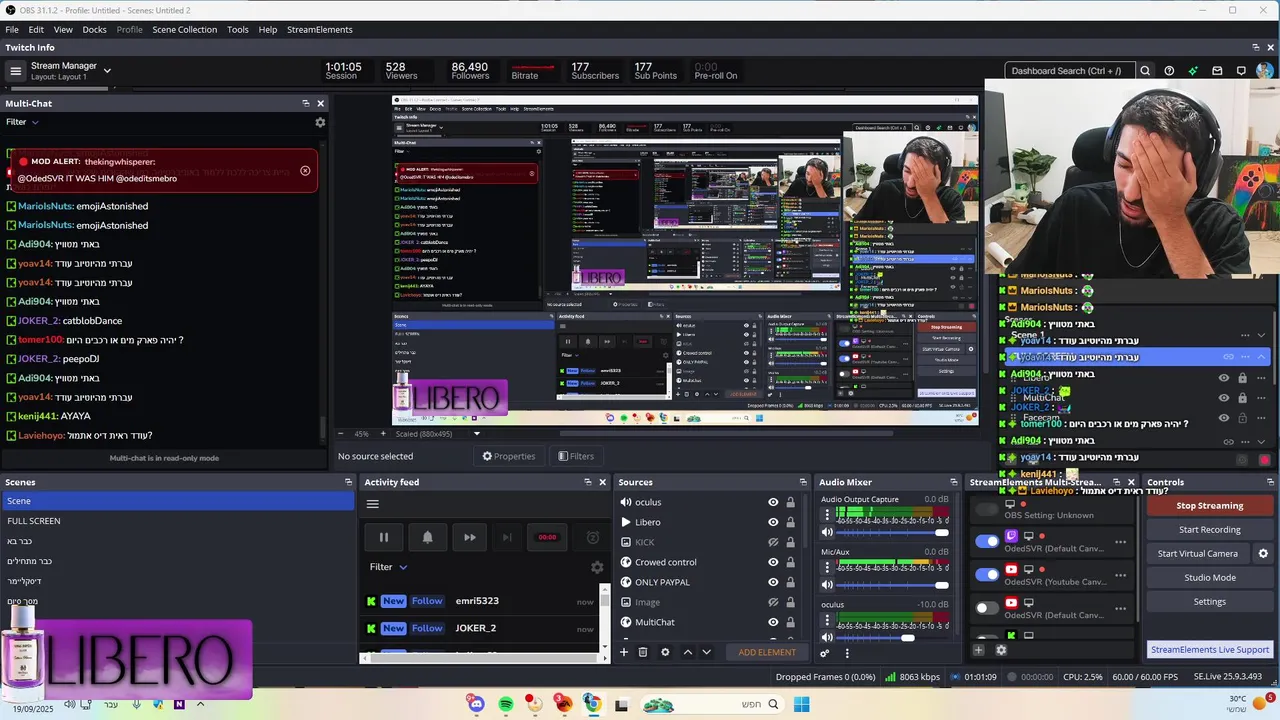Mute alerts with the bell icon

point(427,537)
